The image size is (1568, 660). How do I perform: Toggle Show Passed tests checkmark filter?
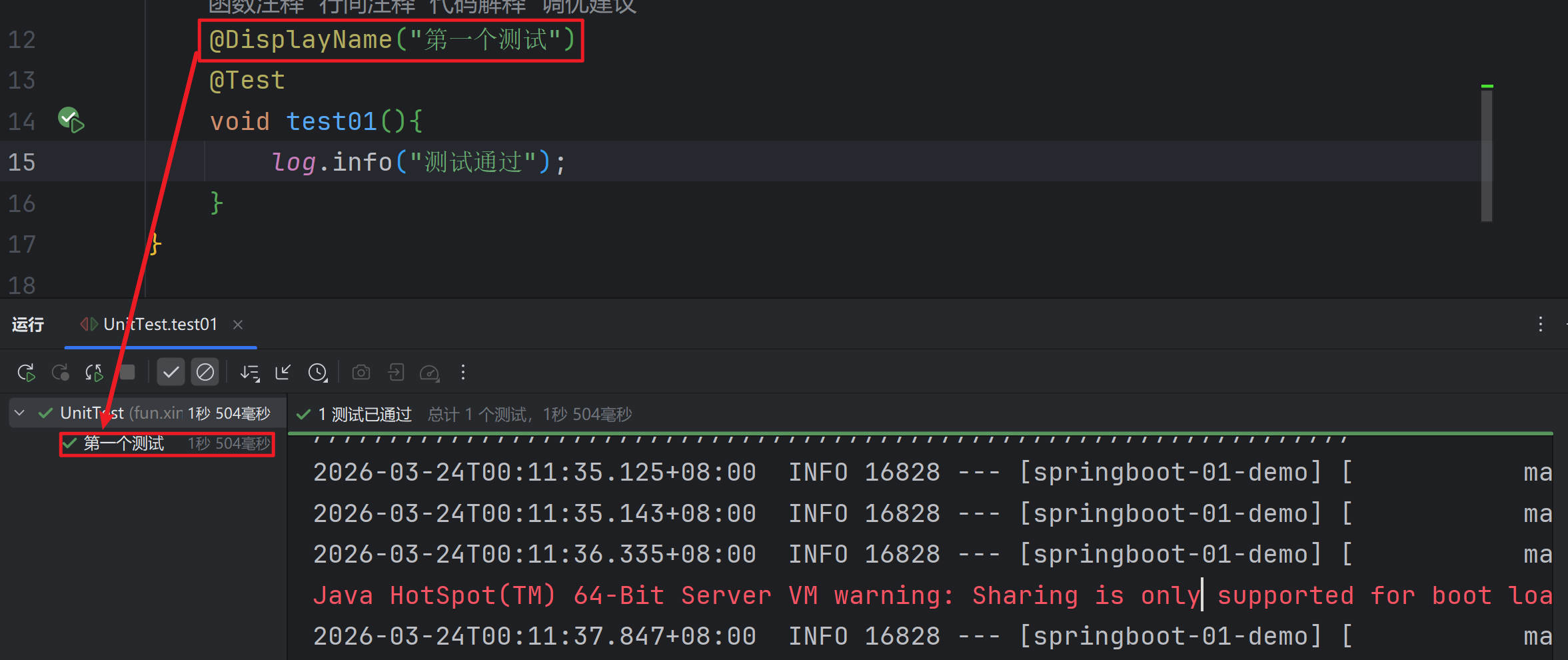pos(171,372)
